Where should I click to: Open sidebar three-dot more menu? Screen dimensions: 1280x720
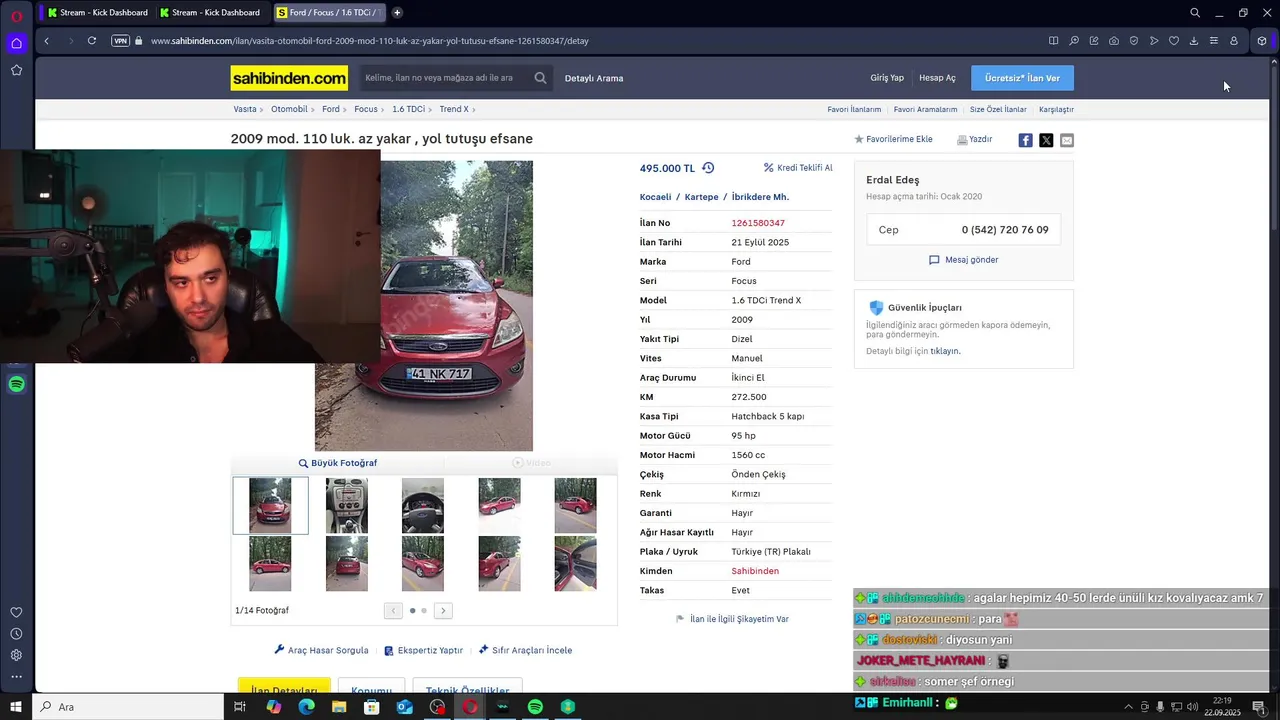(17, 676)
